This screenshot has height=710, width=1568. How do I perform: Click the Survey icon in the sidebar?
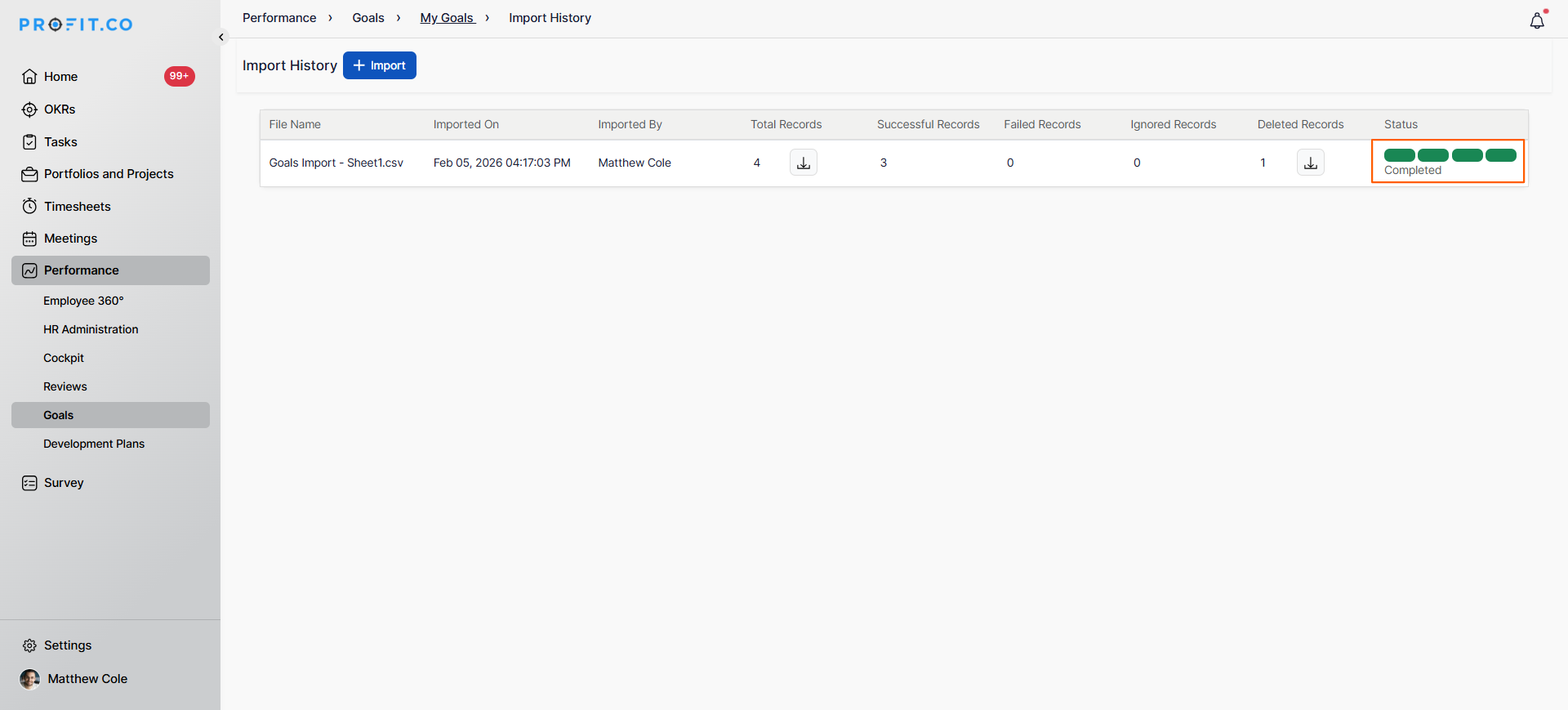click(x=29, y=483)
